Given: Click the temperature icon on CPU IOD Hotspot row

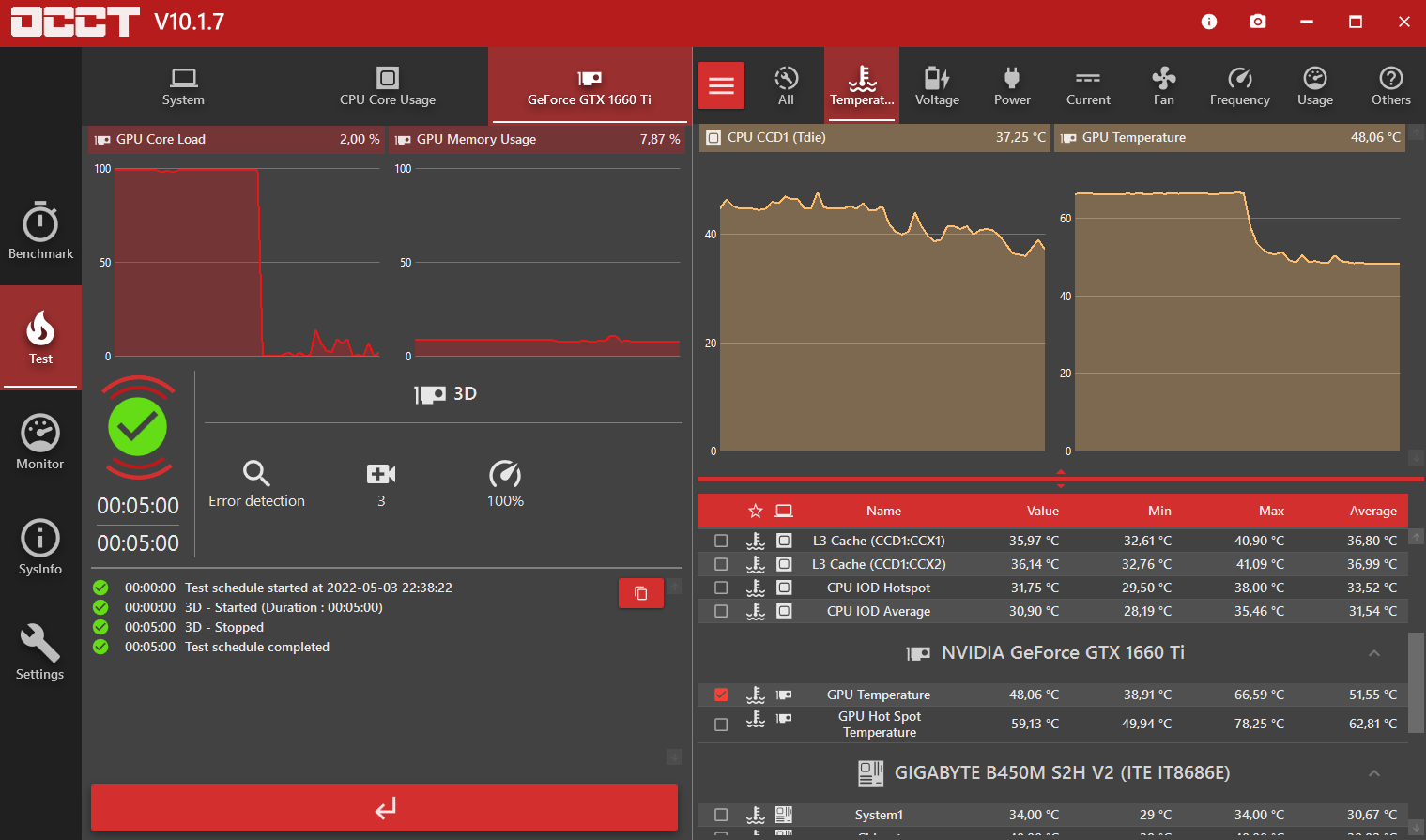Looking at the screenshot, I should (756, 588).
